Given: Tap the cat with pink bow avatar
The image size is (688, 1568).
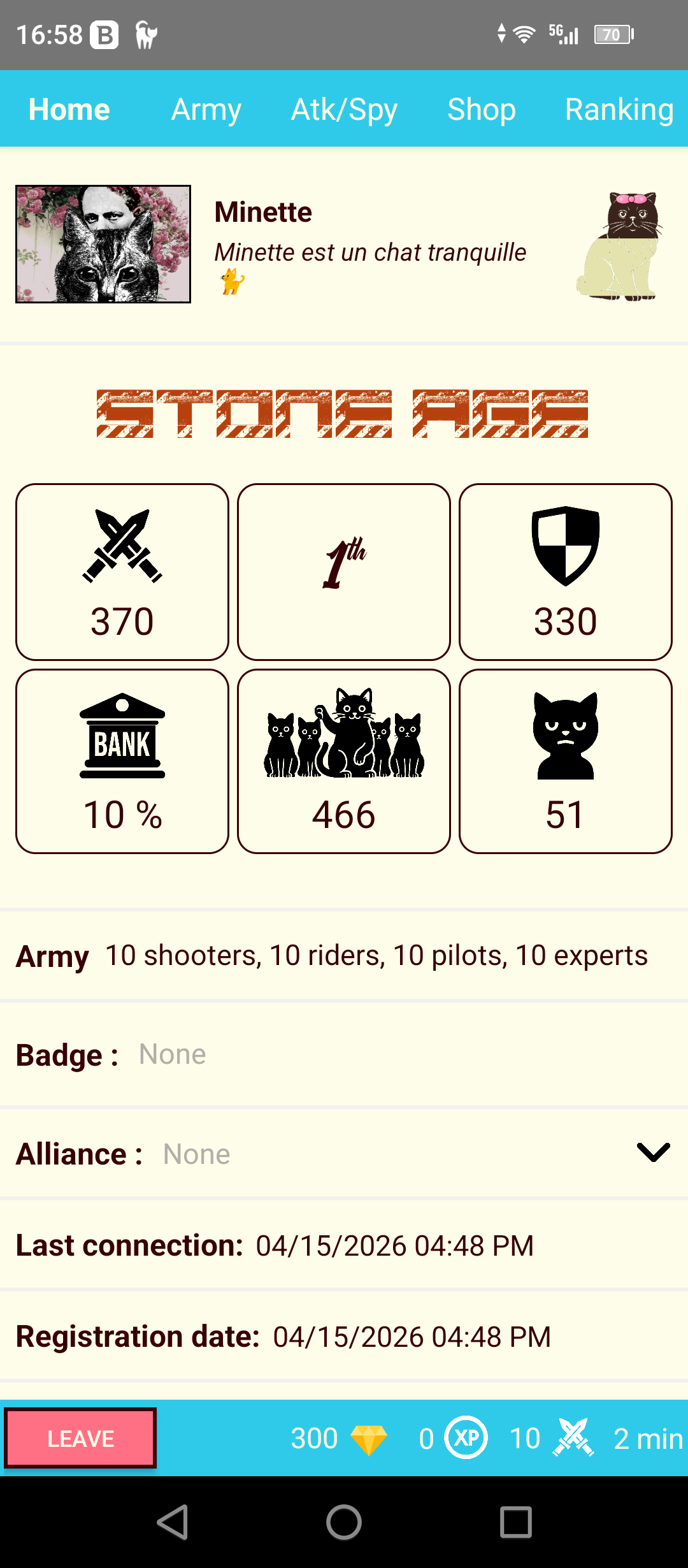Looking at the screenshot, I should pyautogui.click(x=620, y=246).
